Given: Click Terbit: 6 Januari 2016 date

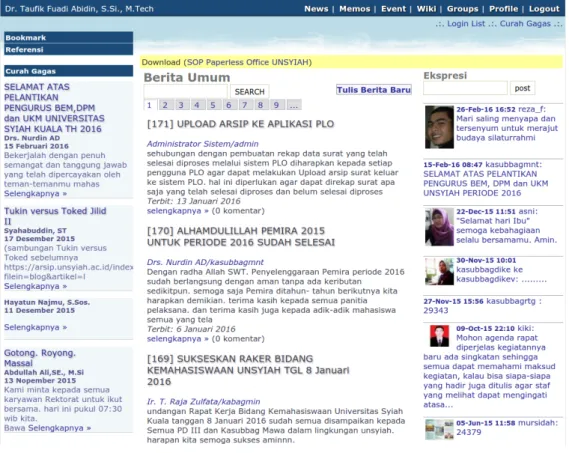Looking at the screenshot, I should tap(191, 329).
